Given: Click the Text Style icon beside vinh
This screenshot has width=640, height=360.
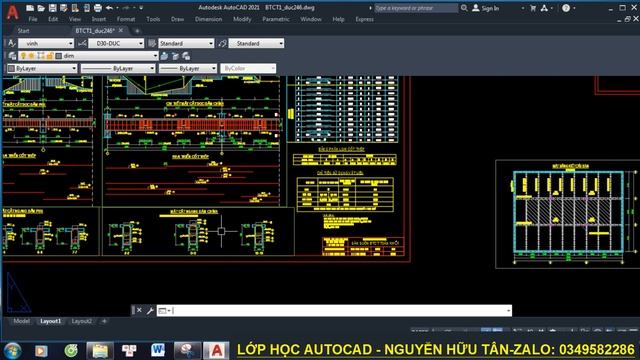Looking at the screenshot, I should point(12,43).
